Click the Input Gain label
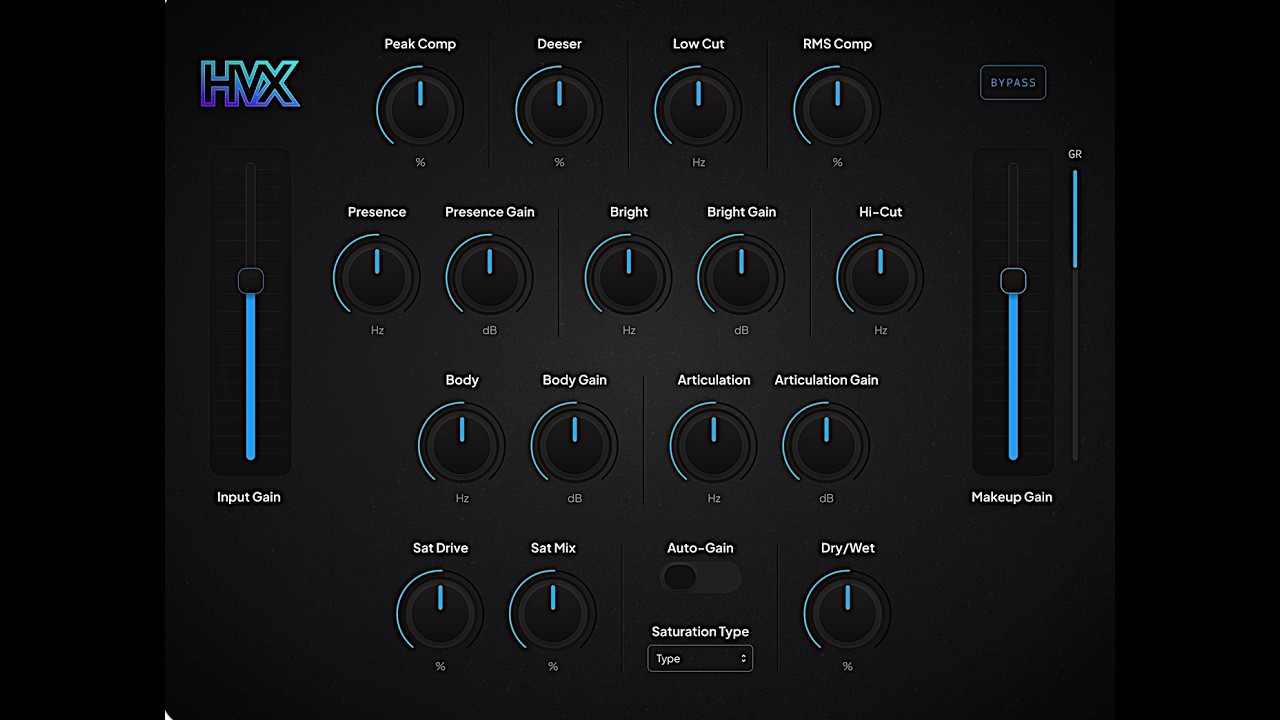The image size is (1280, 720). (249, 497)
